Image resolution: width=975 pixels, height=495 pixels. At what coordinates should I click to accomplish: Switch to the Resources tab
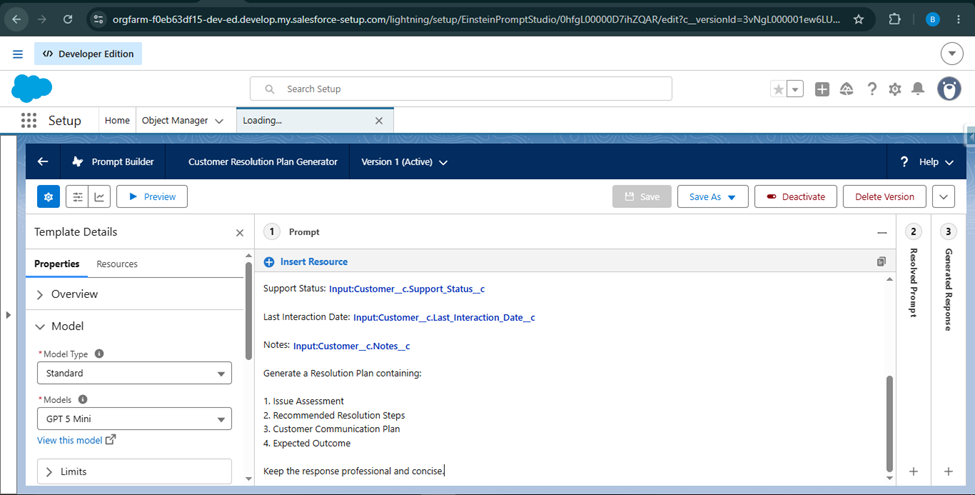(x=117, y=264)
